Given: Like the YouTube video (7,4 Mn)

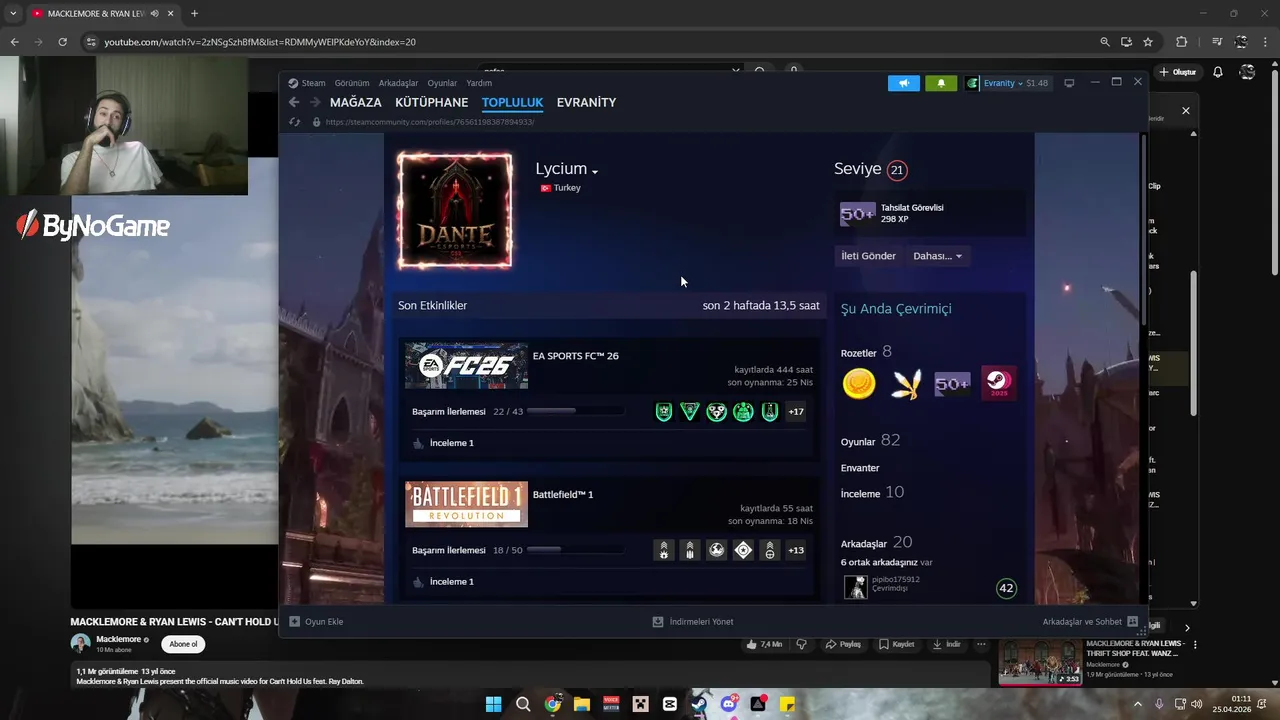Looking at the screenshot, I should point(764,645).
